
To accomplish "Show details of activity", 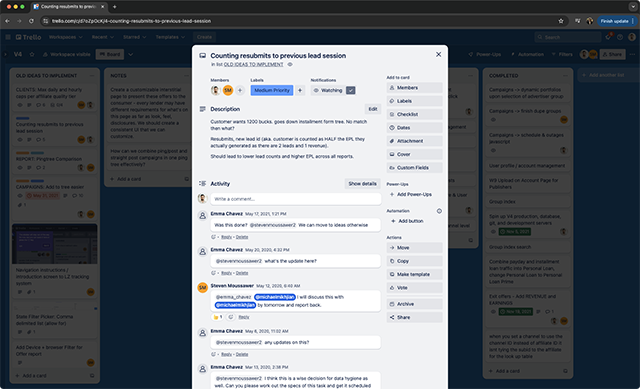I will pos(362,184).
